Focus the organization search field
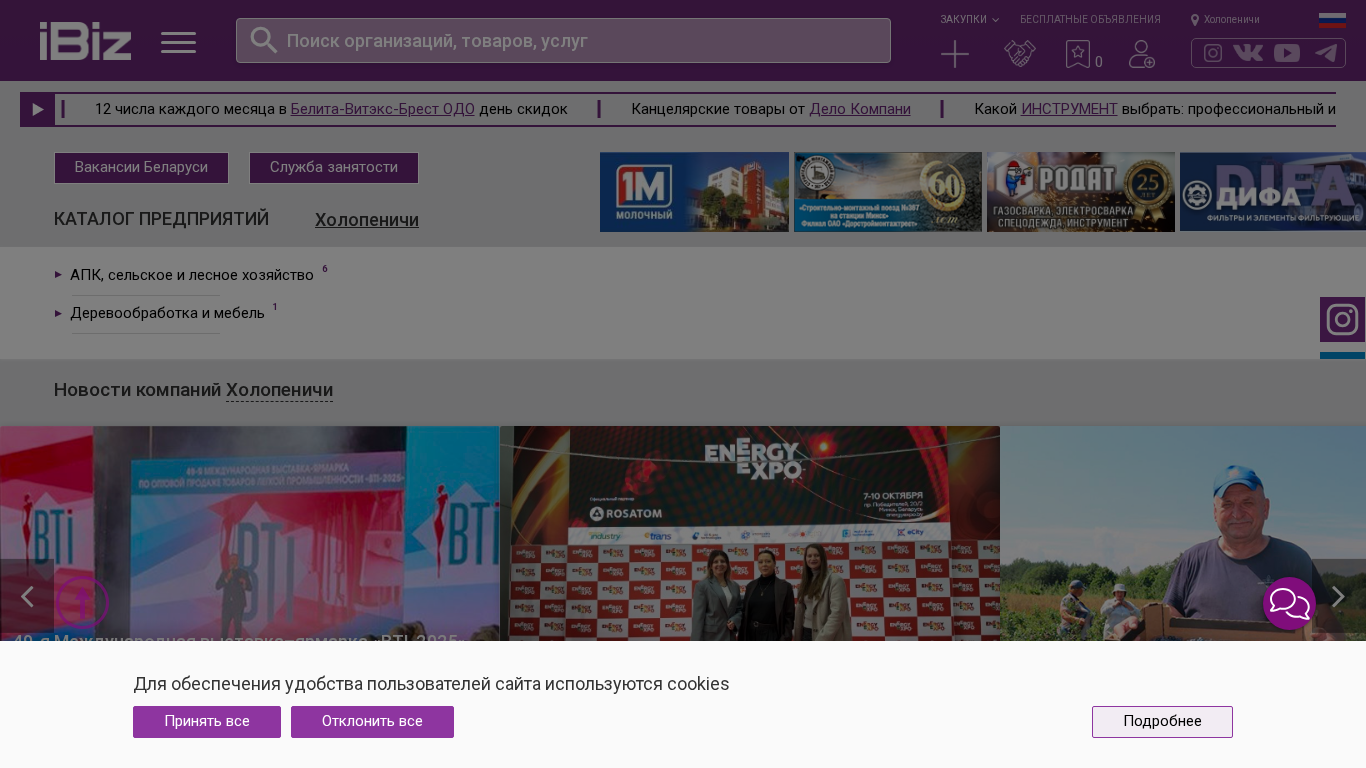This screenshot has width=1366, height=768. pyautogui.click(x=563, y=40)
